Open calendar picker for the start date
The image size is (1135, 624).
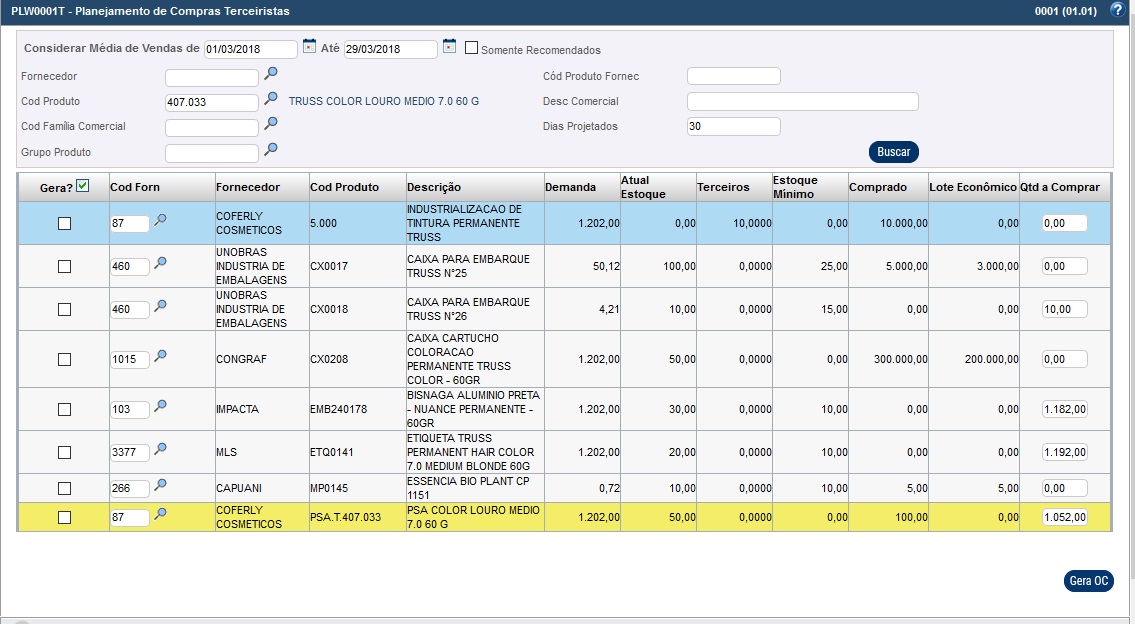click(309, 46)
